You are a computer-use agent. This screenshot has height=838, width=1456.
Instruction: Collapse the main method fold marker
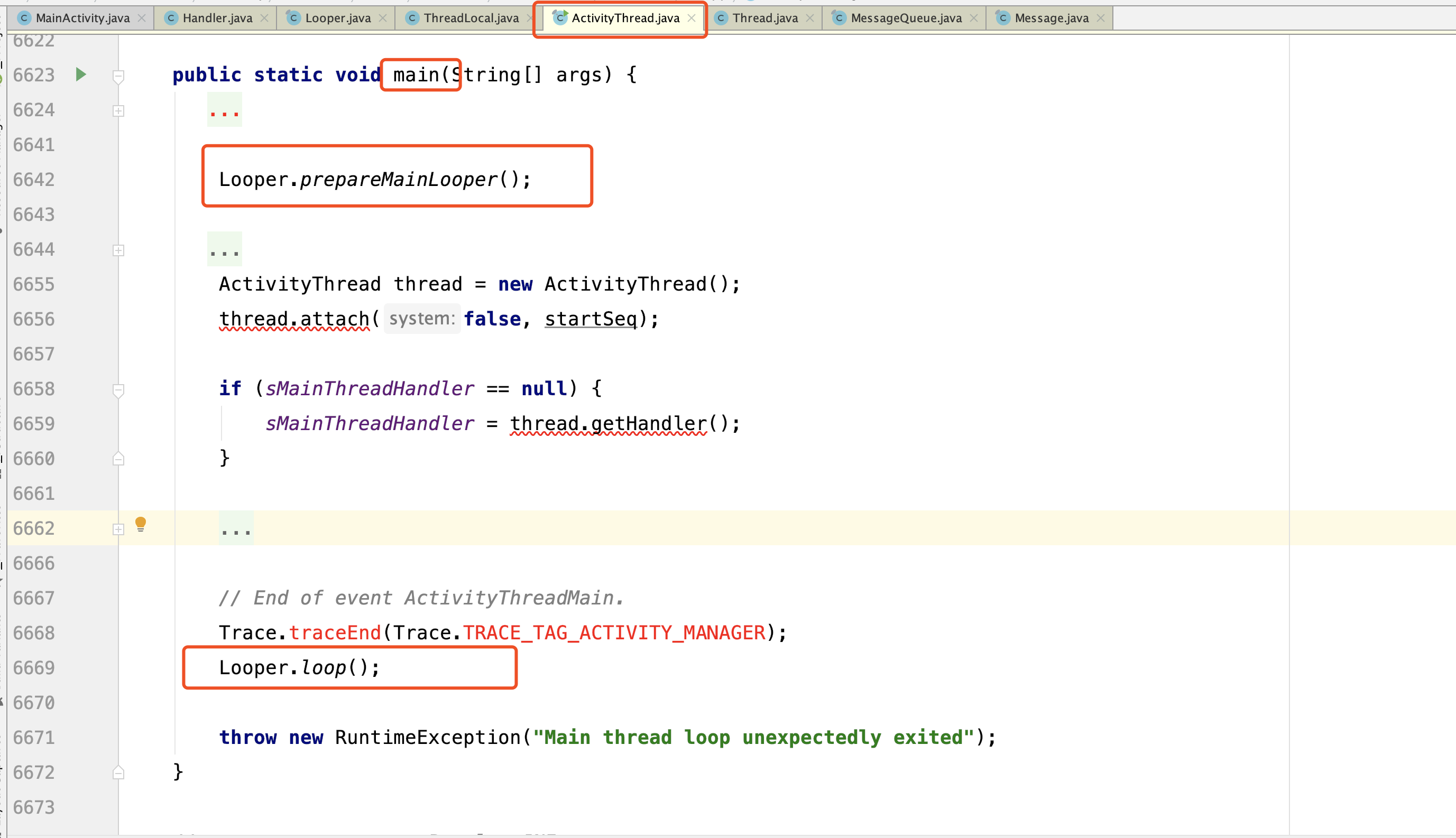(x=118, y=76)
